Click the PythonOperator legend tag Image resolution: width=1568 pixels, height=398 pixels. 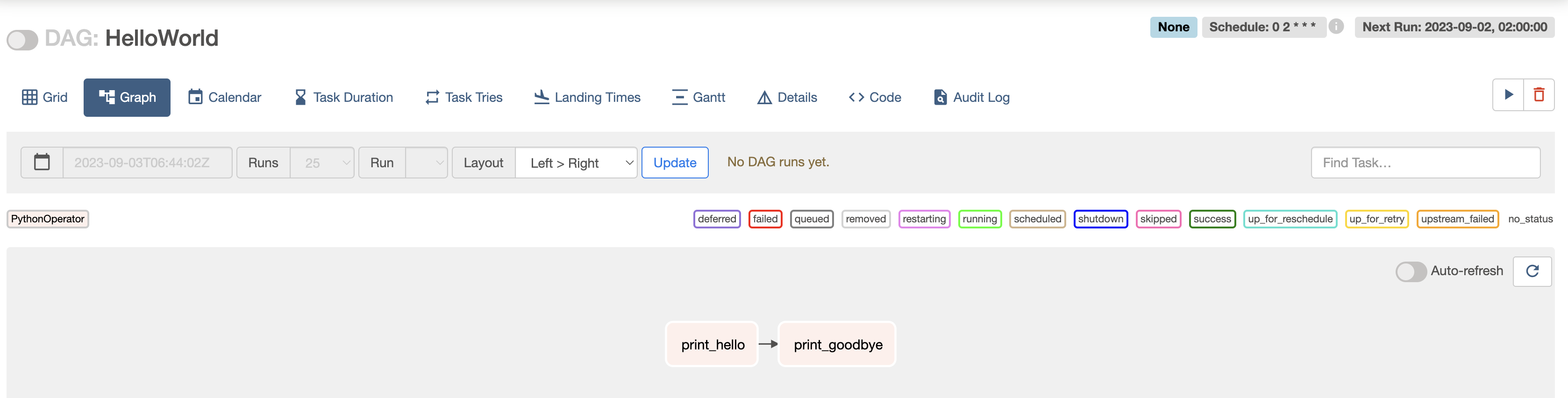[48, 219]
